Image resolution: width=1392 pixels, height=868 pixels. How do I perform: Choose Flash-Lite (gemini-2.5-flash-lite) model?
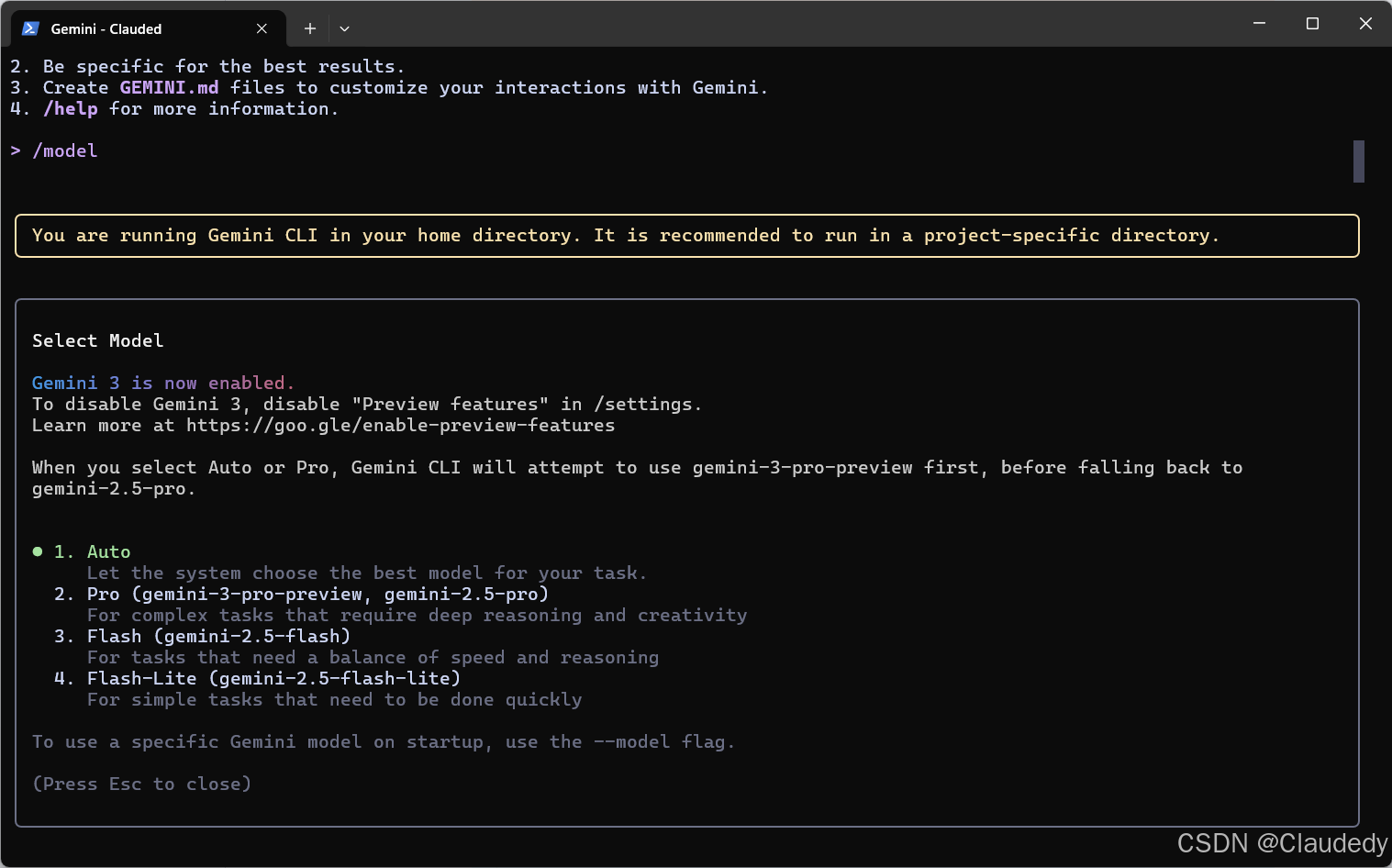point(257,678)
